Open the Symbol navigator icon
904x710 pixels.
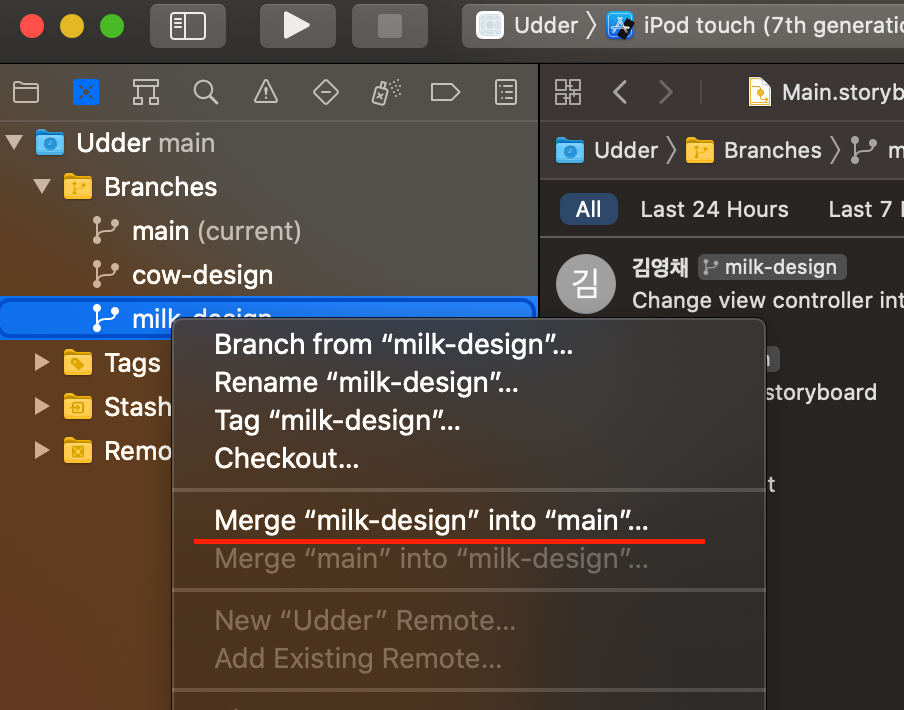[146, 92]
